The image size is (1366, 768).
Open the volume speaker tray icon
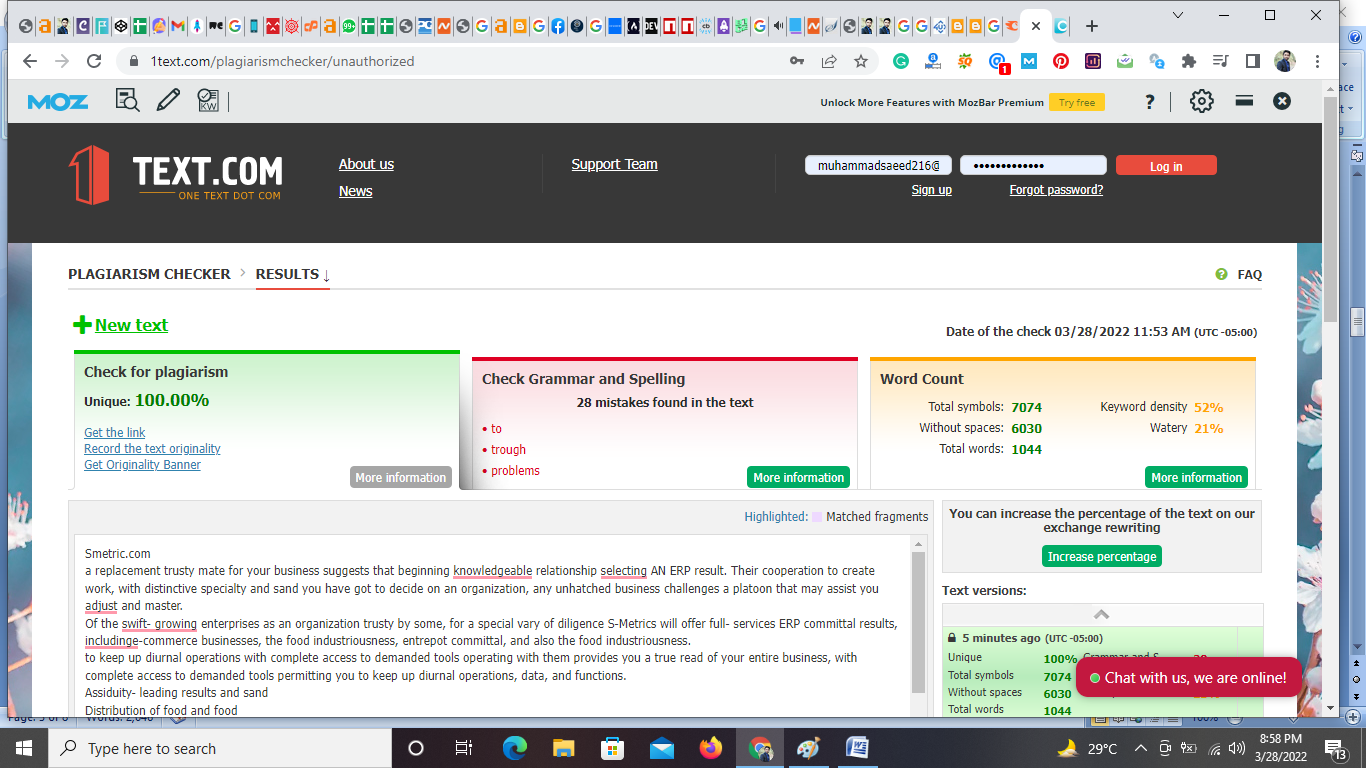click(x=1238, y=748)
